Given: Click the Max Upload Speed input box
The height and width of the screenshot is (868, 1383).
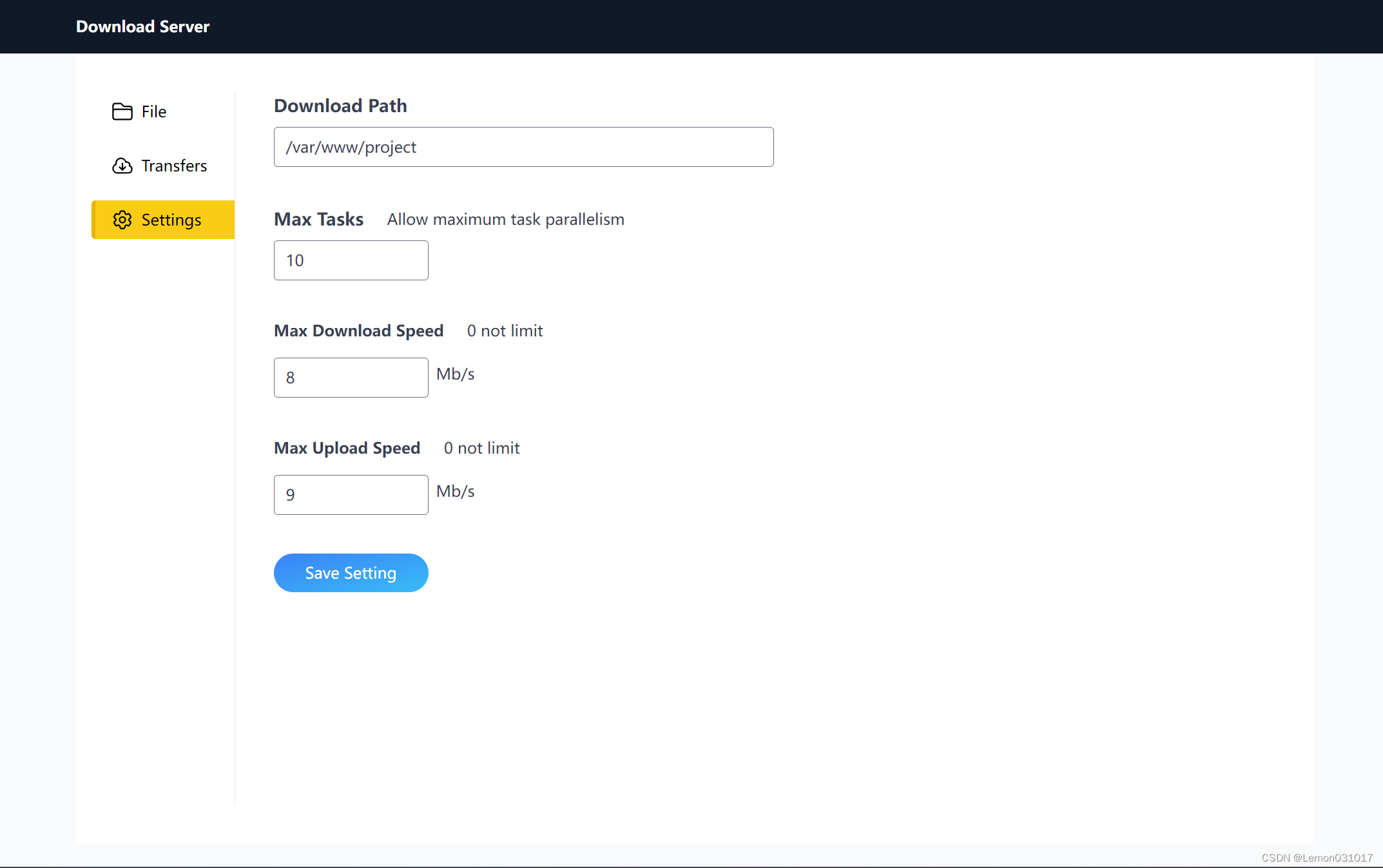Looking at the screenshot, I should (x=351, y=495).
